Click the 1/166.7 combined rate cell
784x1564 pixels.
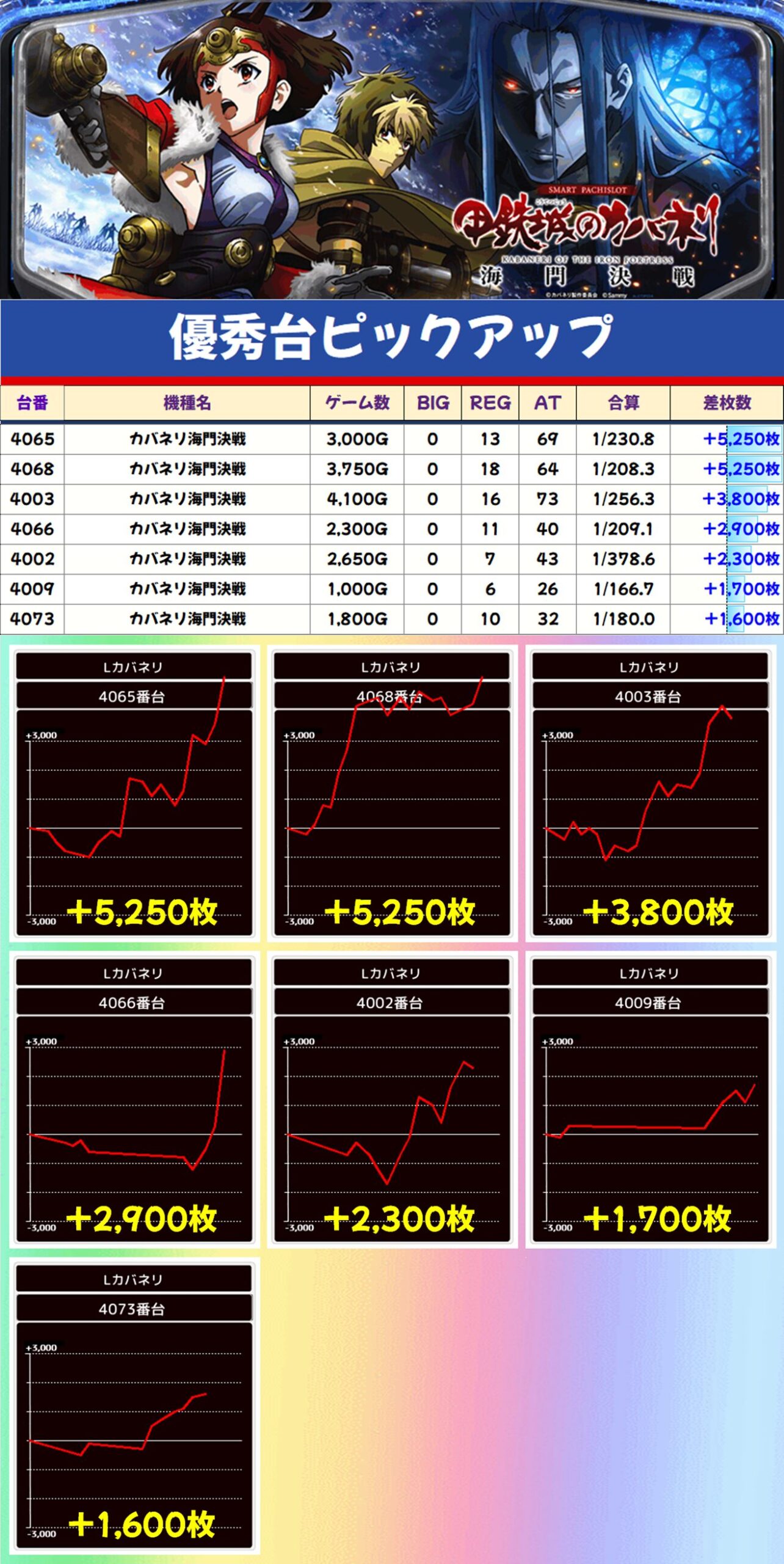(x=623, y=589)
